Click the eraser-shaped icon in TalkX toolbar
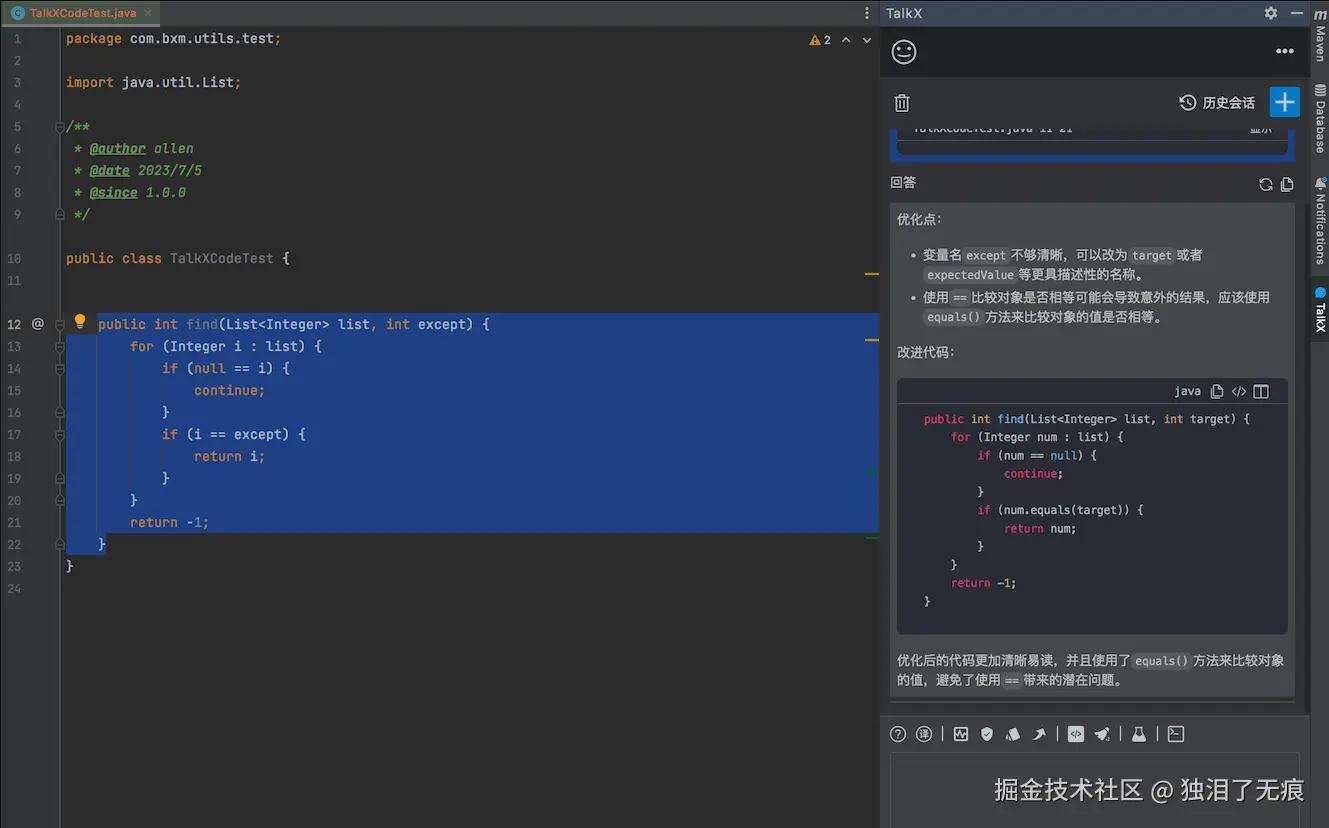1329x828 pixels. pos(1013,734)
